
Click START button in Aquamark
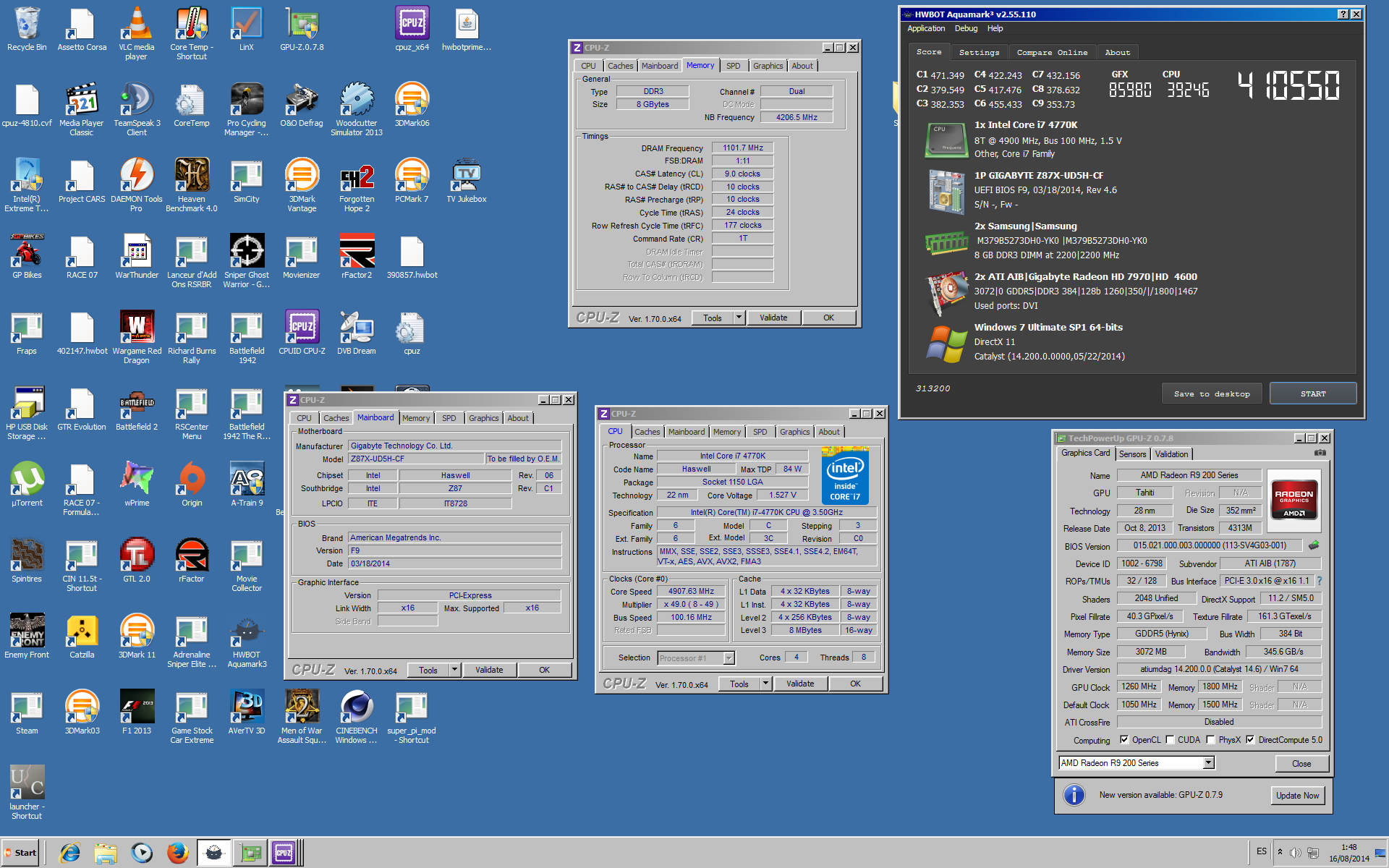[x=1313, y=393]
